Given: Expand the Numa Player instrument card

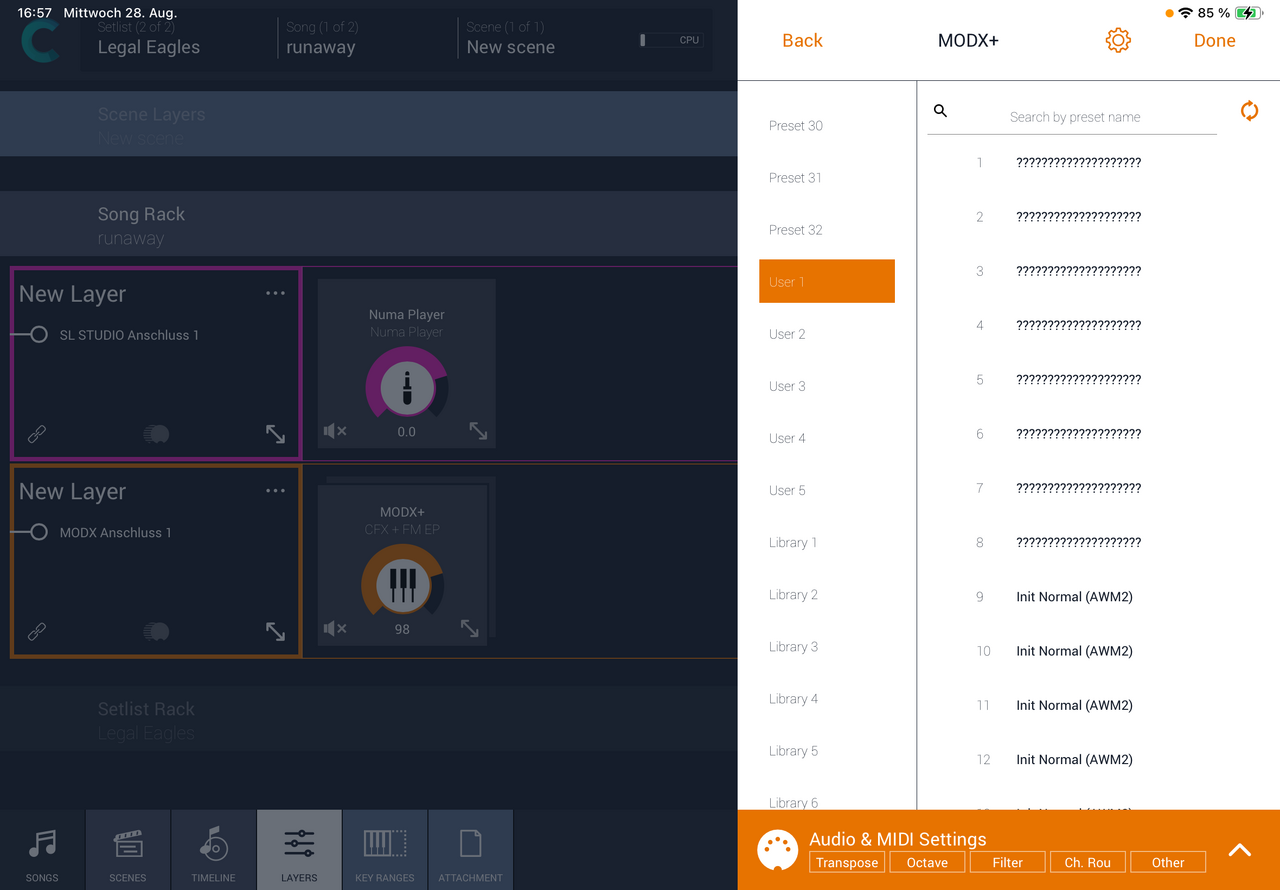Looking at the screenshot, I should [478, 431].
